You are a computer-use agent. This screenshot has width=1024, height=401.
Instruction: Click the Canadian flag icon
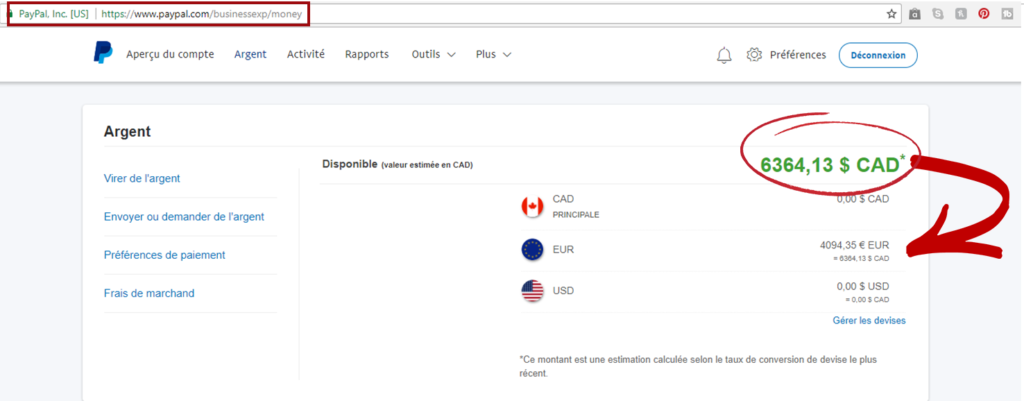point(532,207)
